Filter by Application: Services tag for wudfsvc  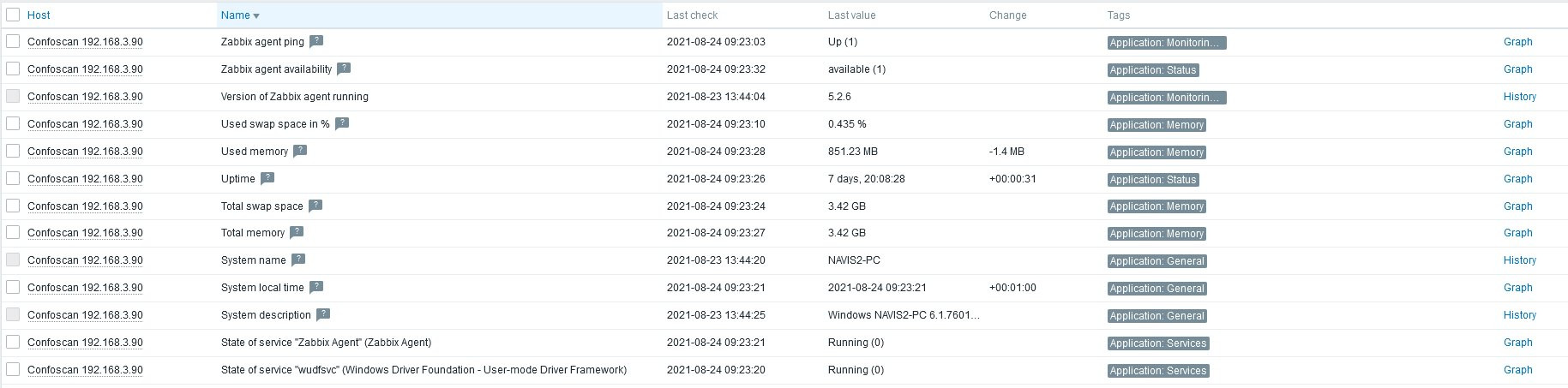coord(1157,371)
